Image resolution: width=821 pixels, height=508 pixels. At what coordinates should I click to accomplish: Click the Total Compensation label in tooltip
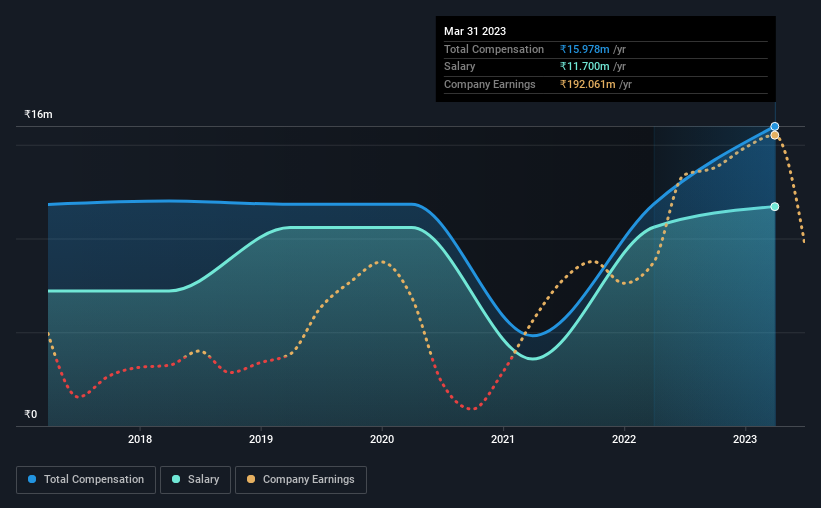coord(494,49)
